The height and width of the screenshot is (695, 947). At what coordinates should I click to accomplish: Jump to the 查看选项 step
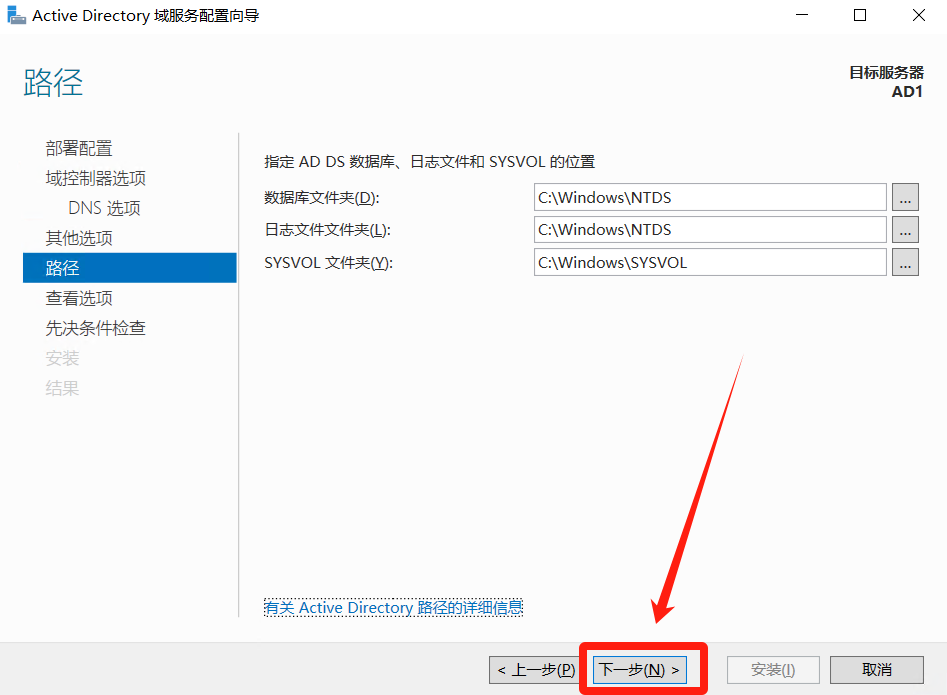79,298
